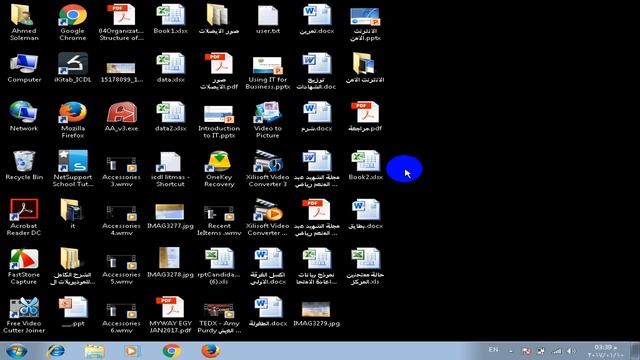Open user.txt text file
Viewport: 640px width, 360px height.
tap(268, 19)
